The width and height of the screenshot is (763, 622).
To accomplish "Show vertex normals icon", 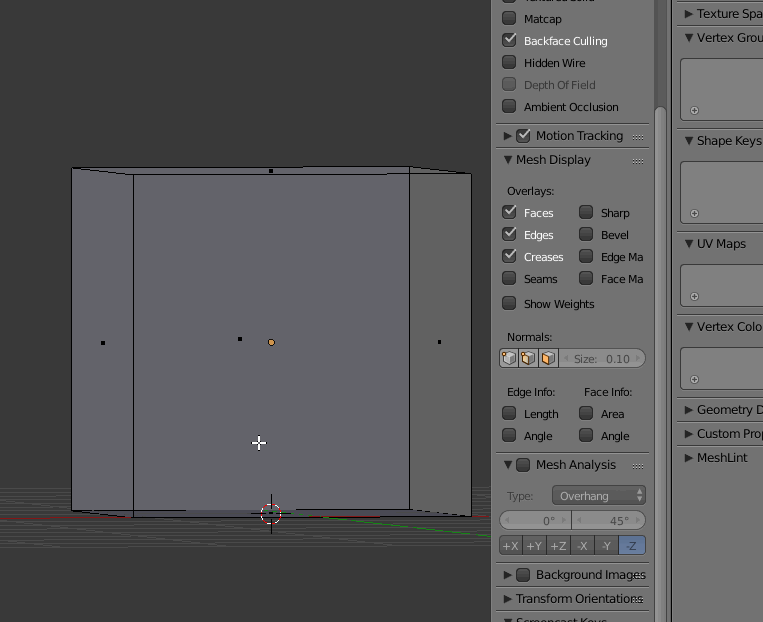I will pyautogui.click(x=509, y=358).
